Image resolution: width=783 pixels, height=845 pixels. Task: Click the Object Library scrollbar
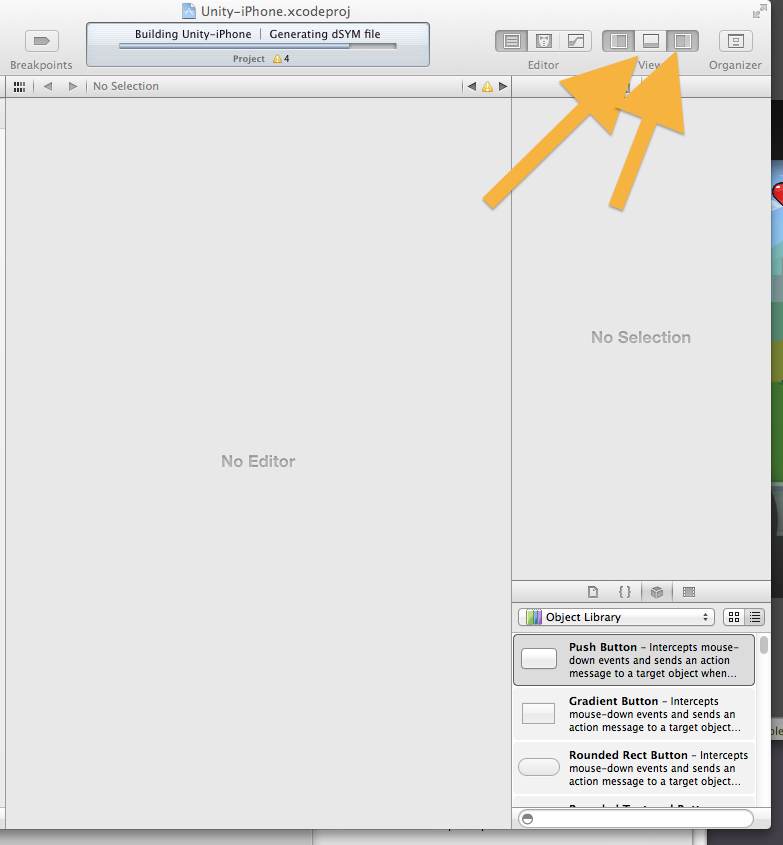(764, 645)
